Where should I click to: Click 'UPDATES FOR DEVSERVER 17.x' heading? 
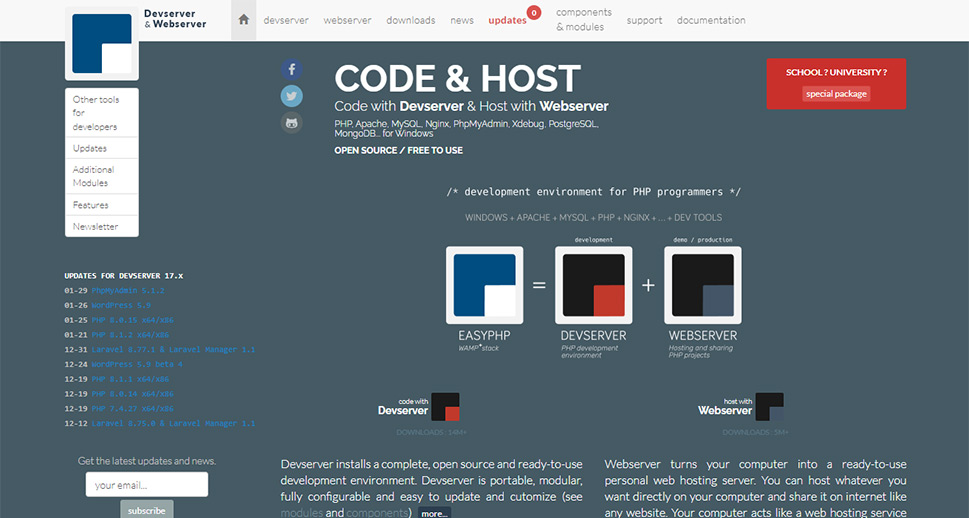click(124, 276)
